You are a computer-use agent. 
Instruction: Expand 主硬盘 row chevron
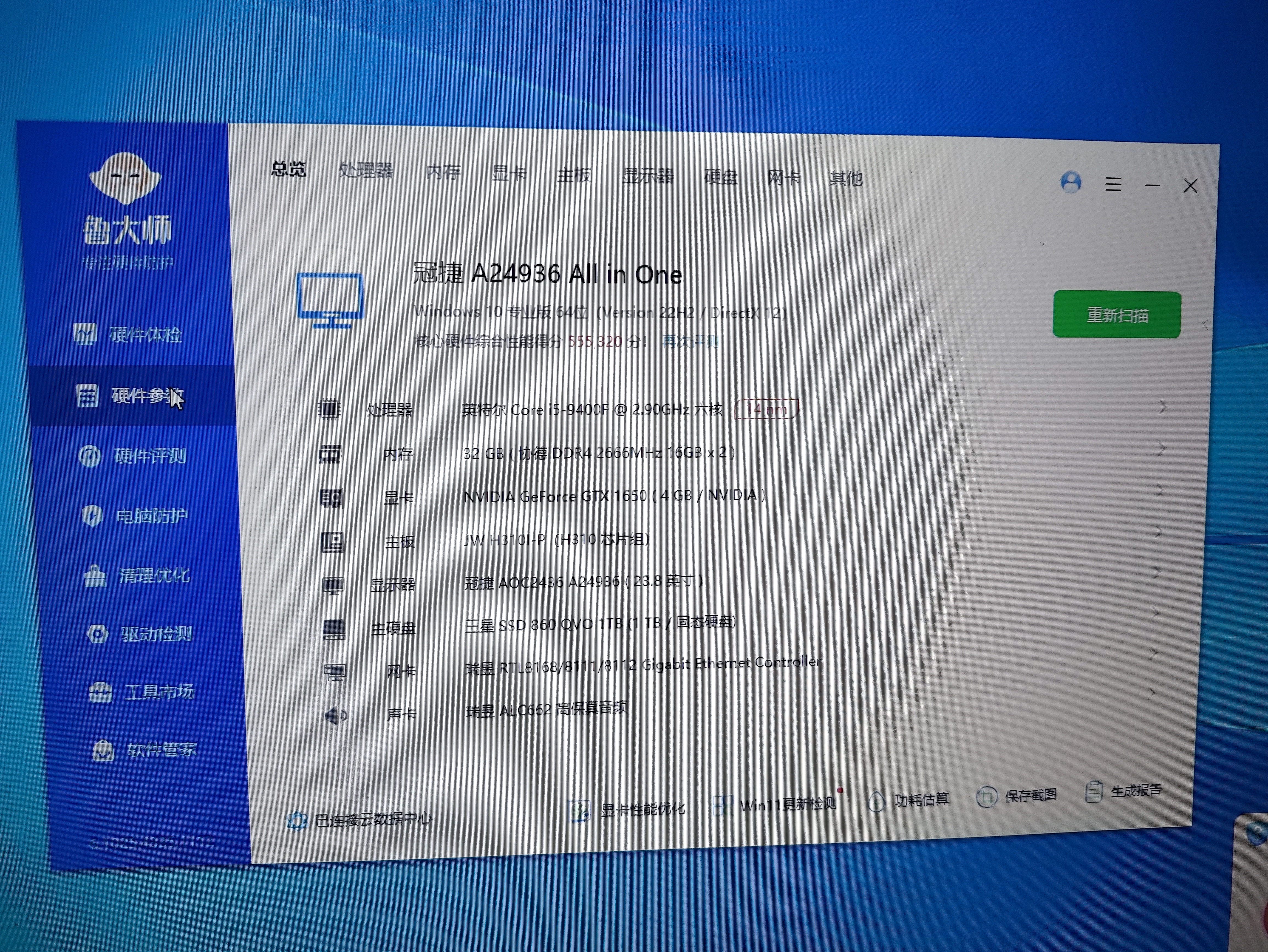pyautogui.click(x=1156, y=613)
